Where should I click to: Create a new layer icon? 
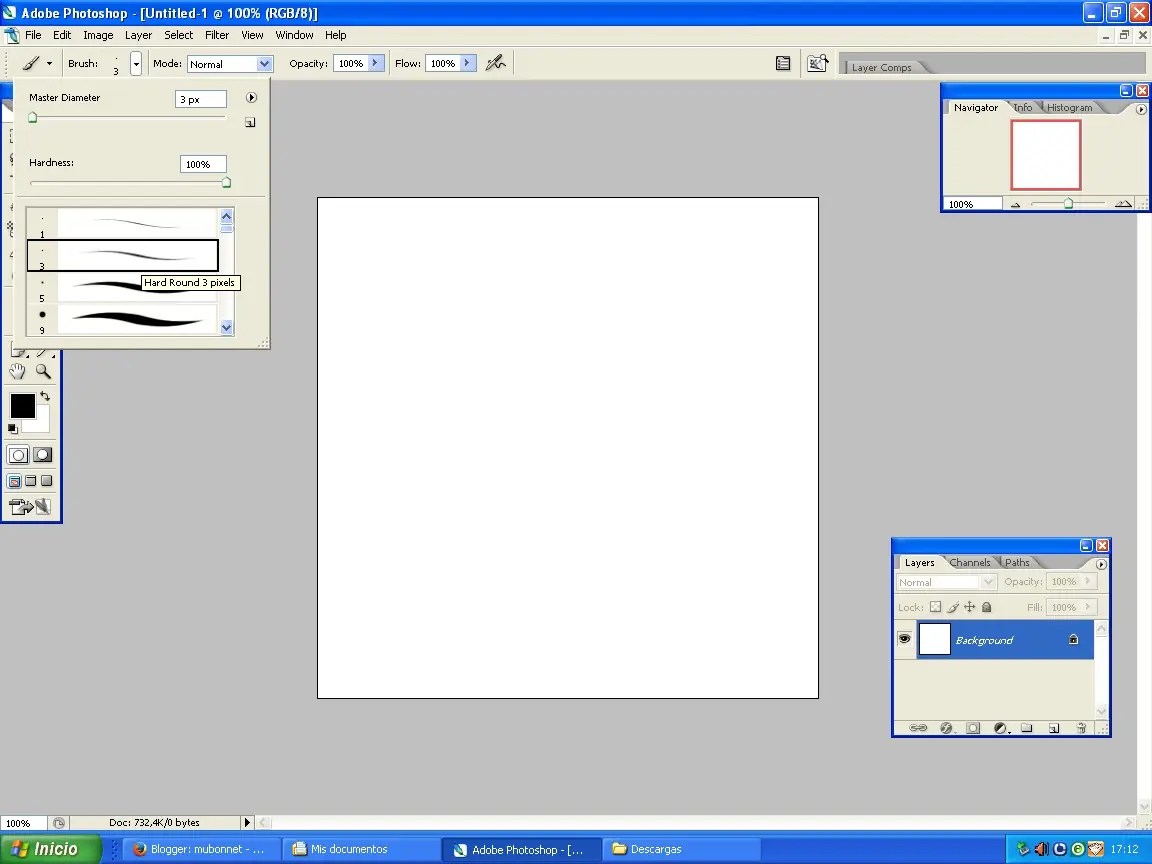coord(1054,728)
